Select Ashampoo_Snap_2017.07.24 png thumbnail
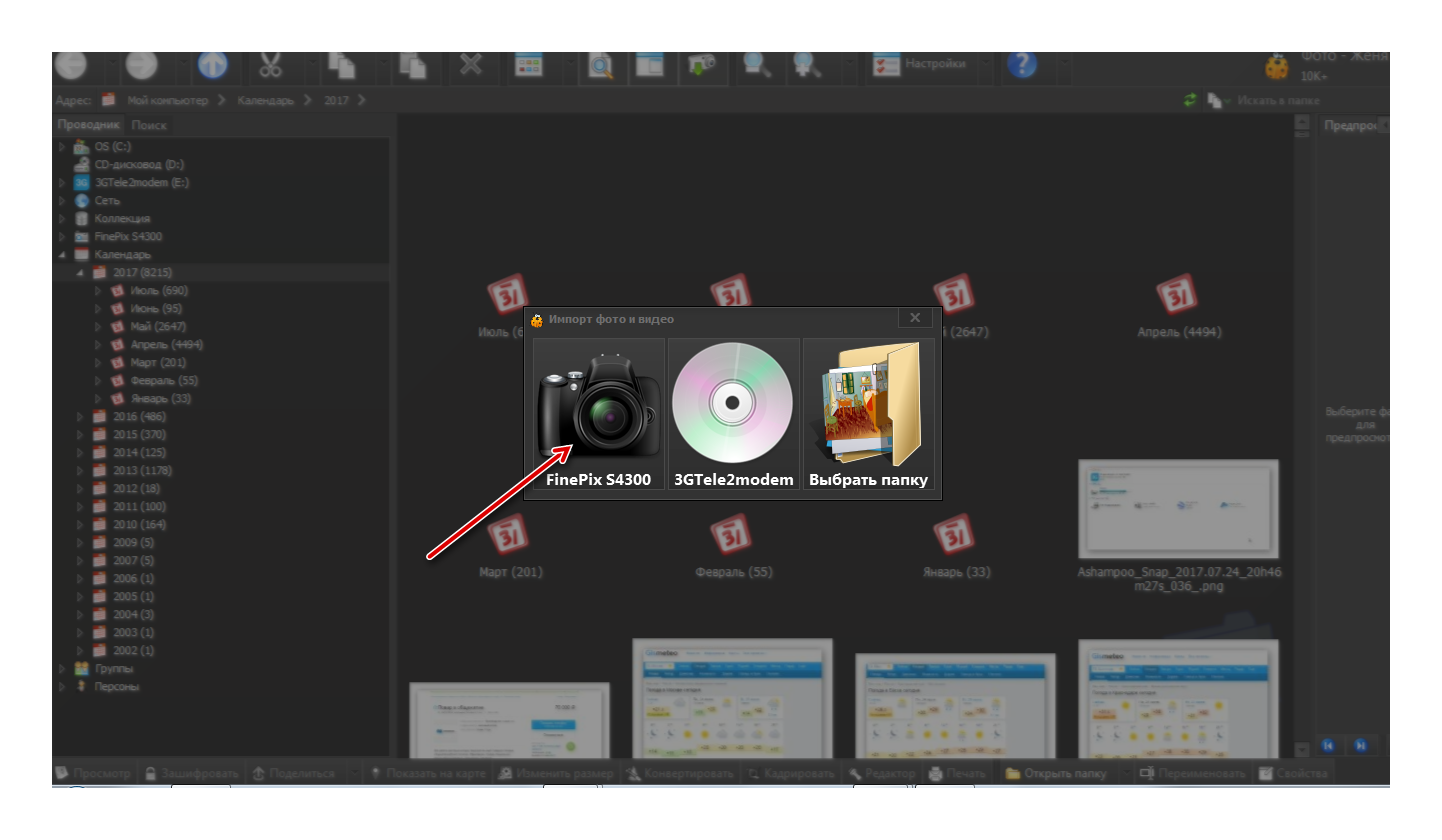Viewport: 1442px width, 840px height. point(1179,509)
